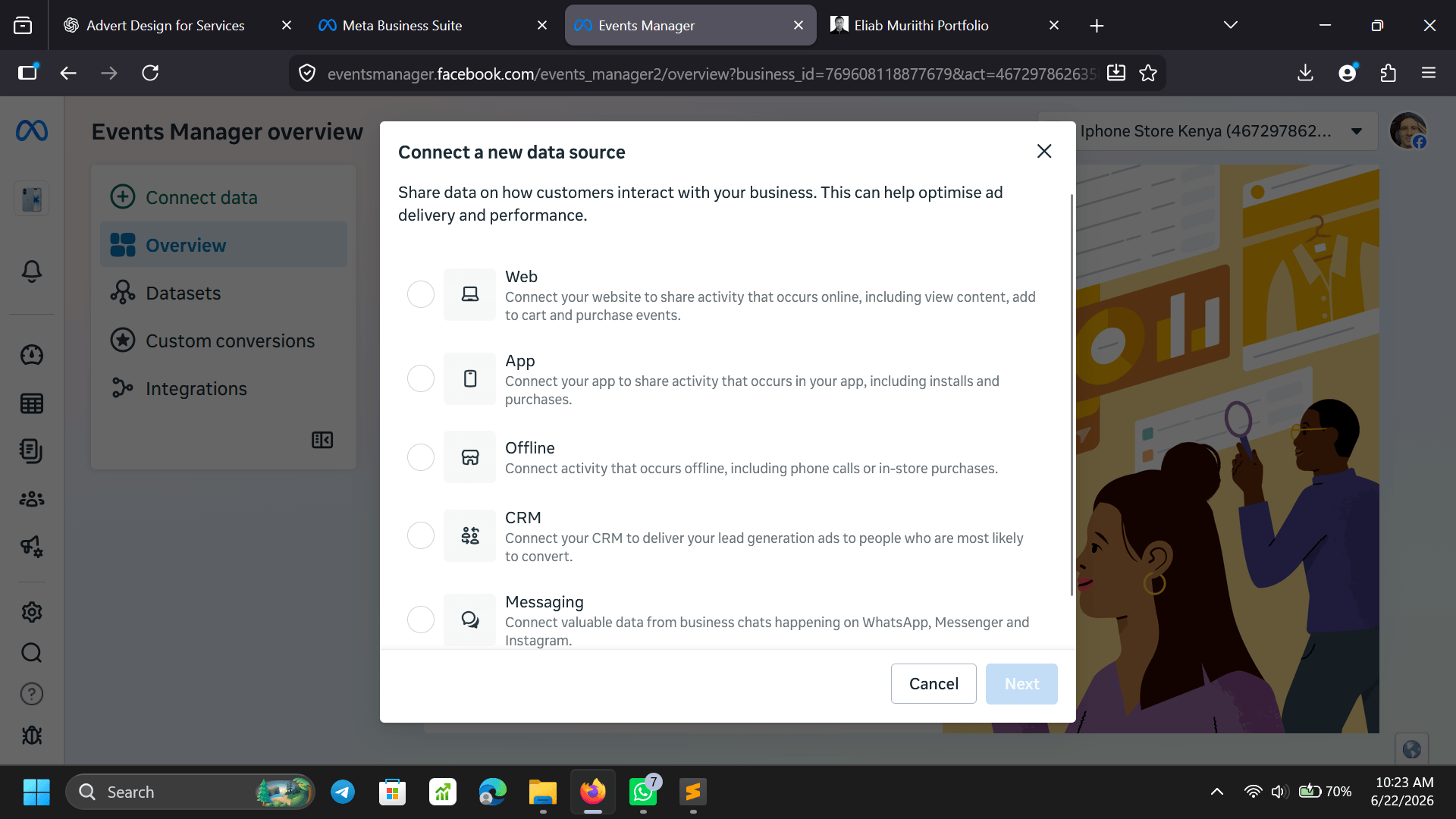
Task: Click the search magnifier icon in sidebar
Action: [32, 653]
